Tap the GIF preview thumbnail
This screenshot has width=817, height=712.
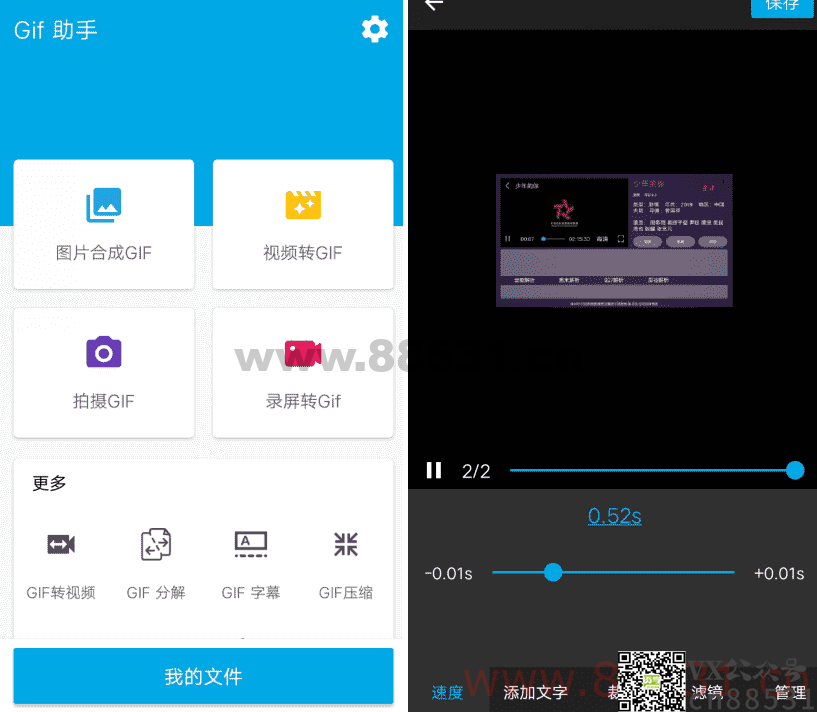pyautogui.click(x=614, y=240)
